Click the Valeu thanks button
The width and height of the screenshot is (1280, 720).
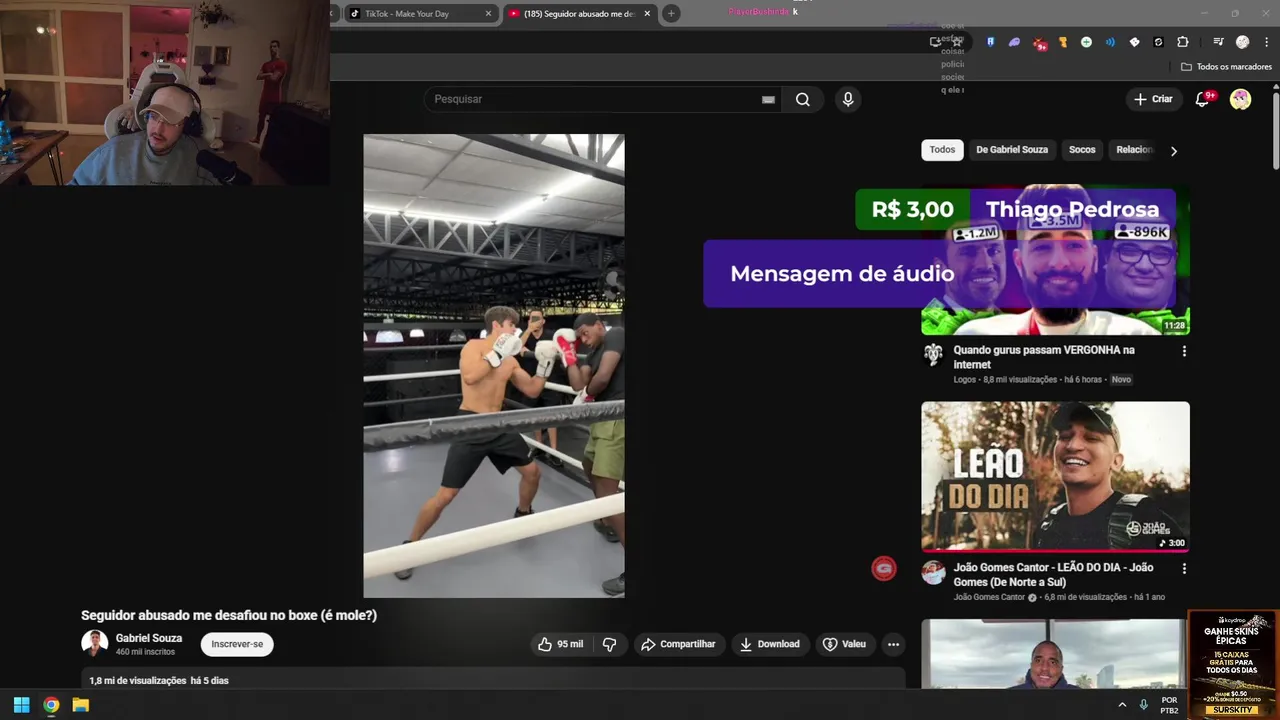click(x=844, y=644)
